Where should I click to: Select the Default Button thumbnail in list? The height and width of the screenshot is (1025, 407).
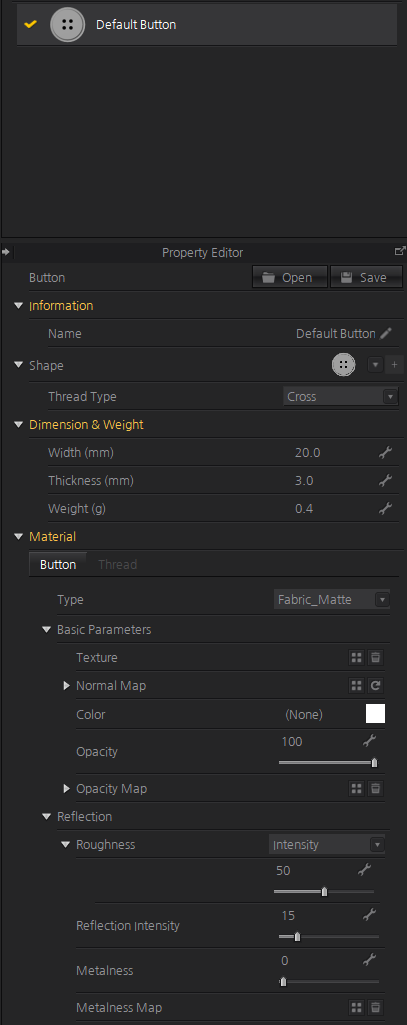[67, 25]
